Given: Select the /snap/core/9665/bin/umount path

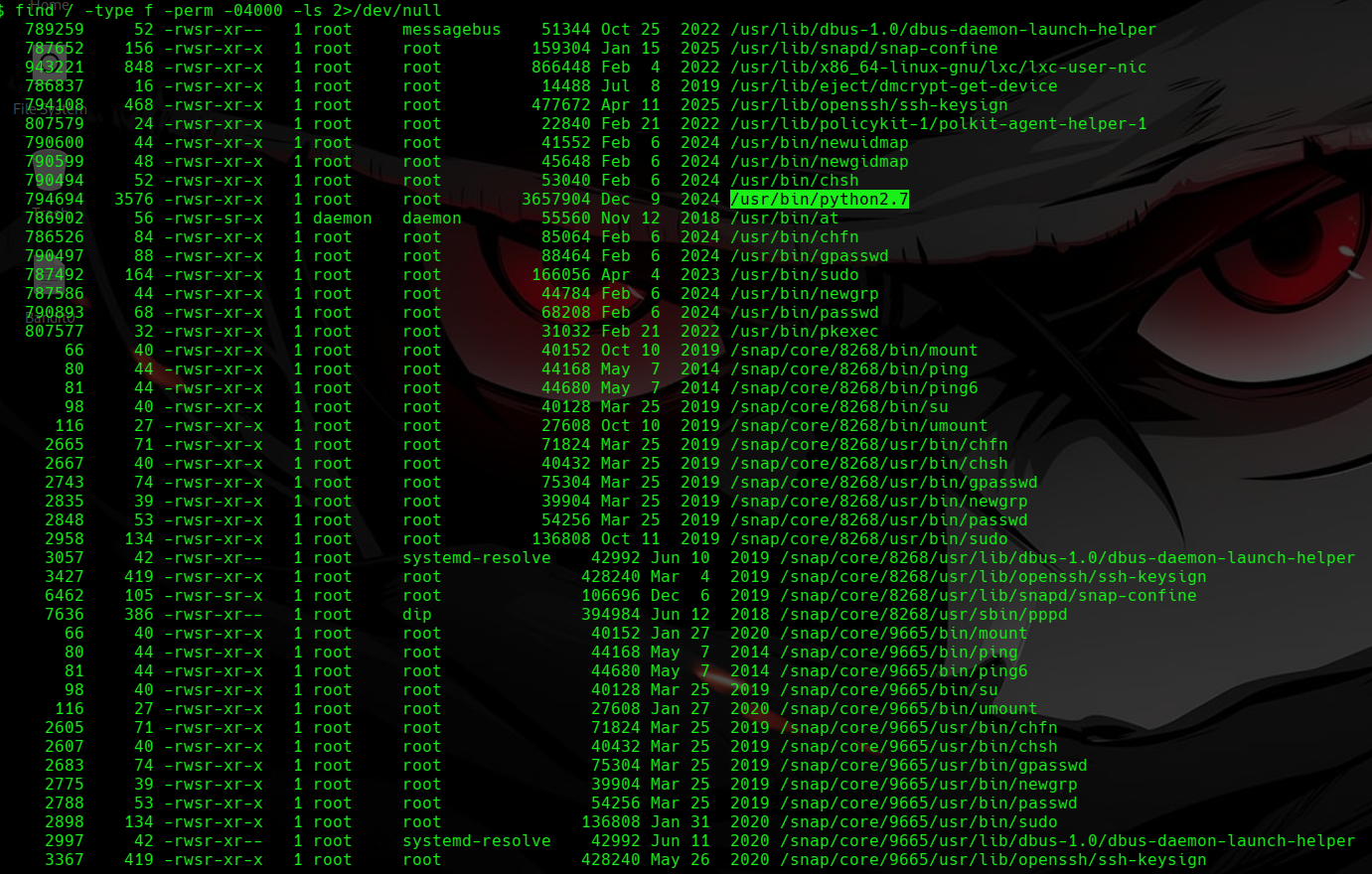Looking at the screenshot, I should point(909,709).
